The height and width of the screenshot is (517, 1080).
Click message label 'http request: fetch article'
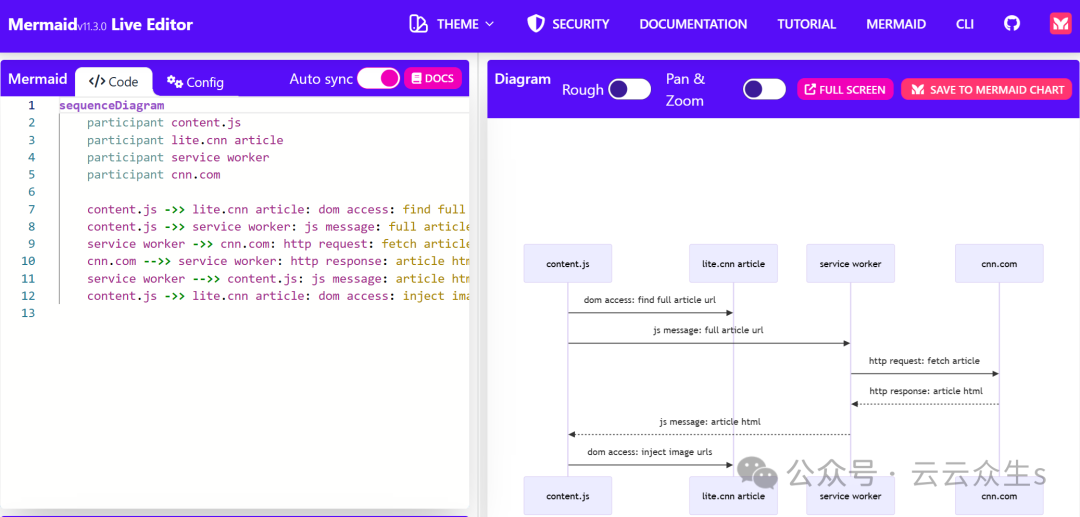coord(924,361)
